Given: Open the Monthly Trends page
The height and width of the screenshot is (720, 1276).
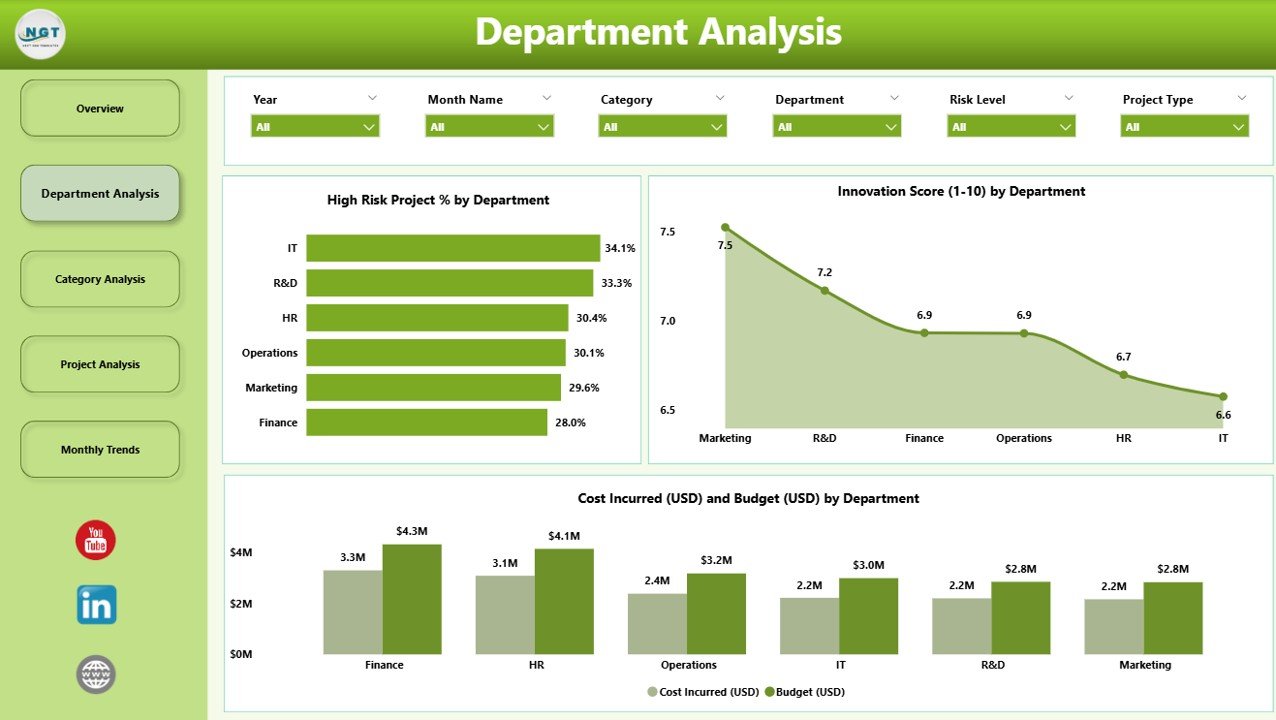Looking at the screenshot, I should (x=99, y=449).
